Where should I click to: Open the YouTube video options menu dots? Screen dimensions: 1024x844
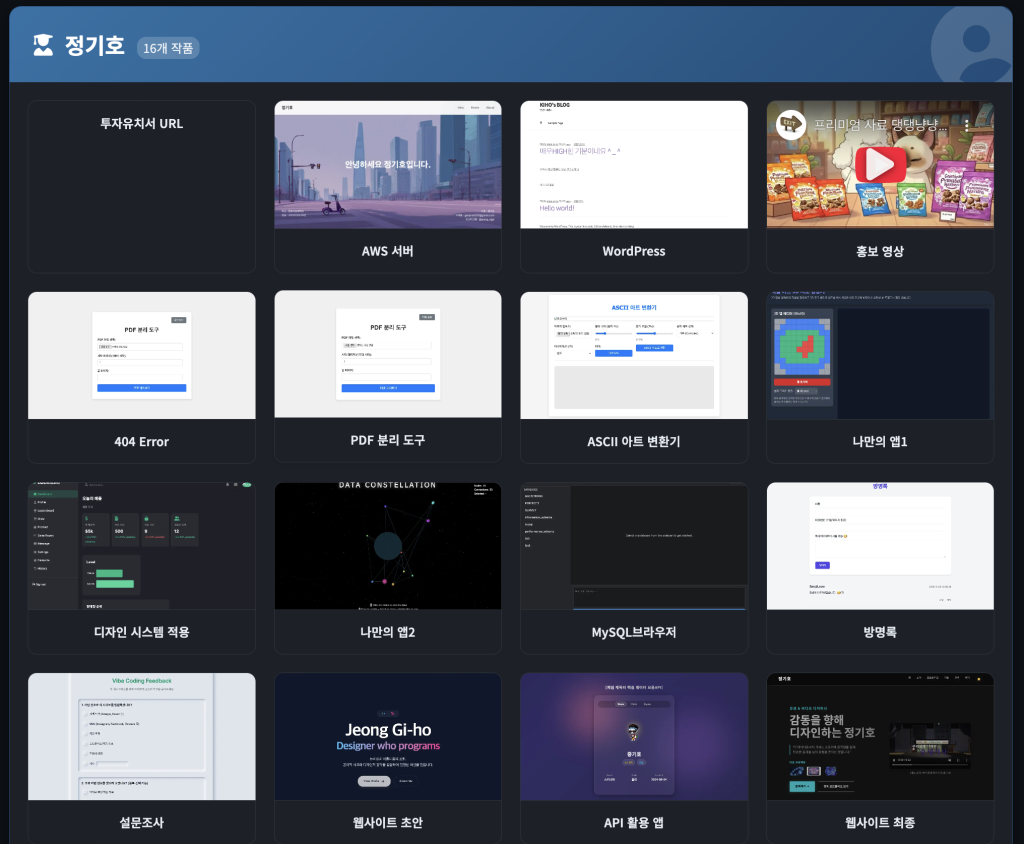click(967, 126)
